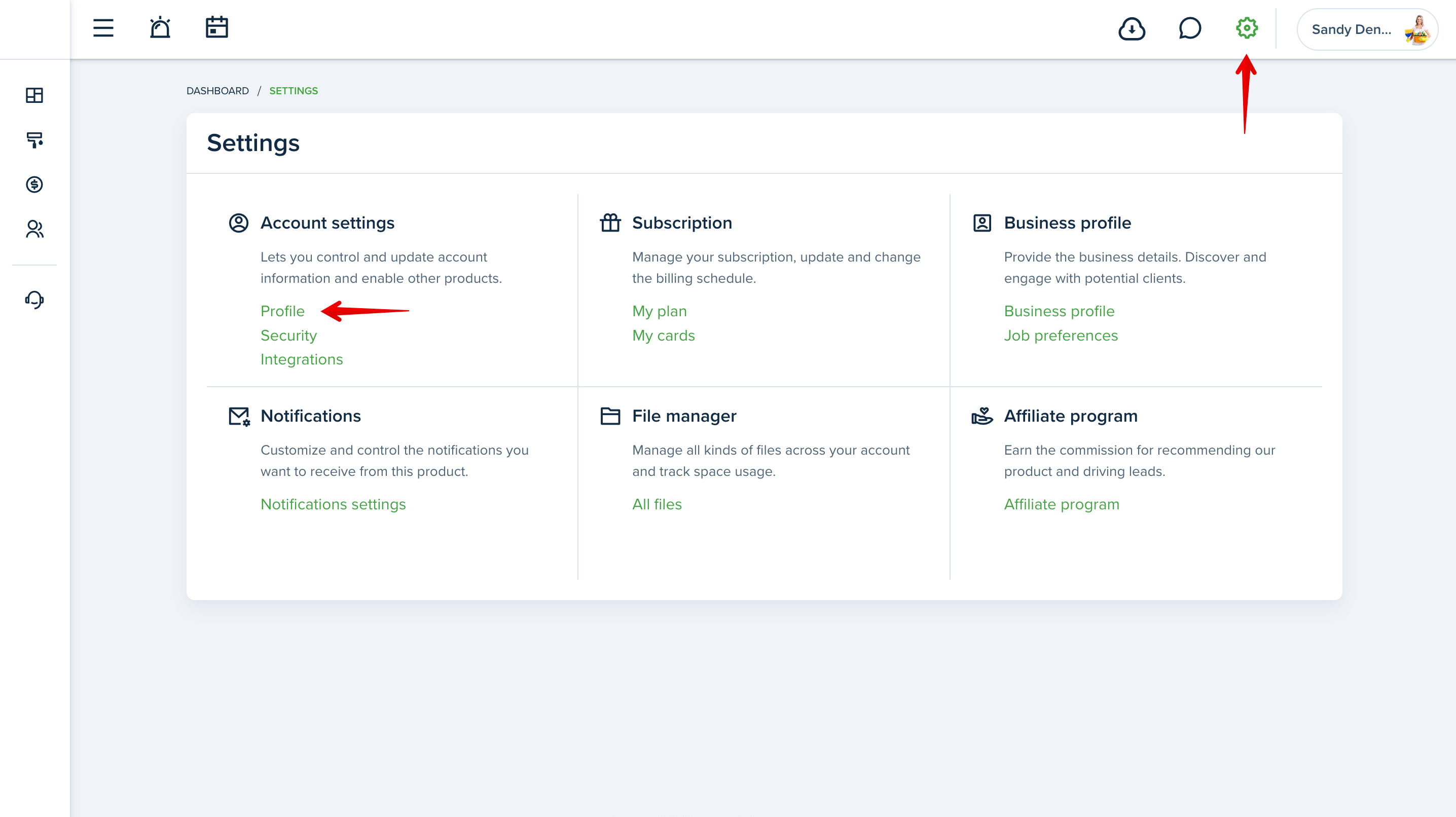Image resolution: width=1456 pixels, height=817 pixels.
Task: Open the green Affiliate program link
Action: coord(1062,504)
